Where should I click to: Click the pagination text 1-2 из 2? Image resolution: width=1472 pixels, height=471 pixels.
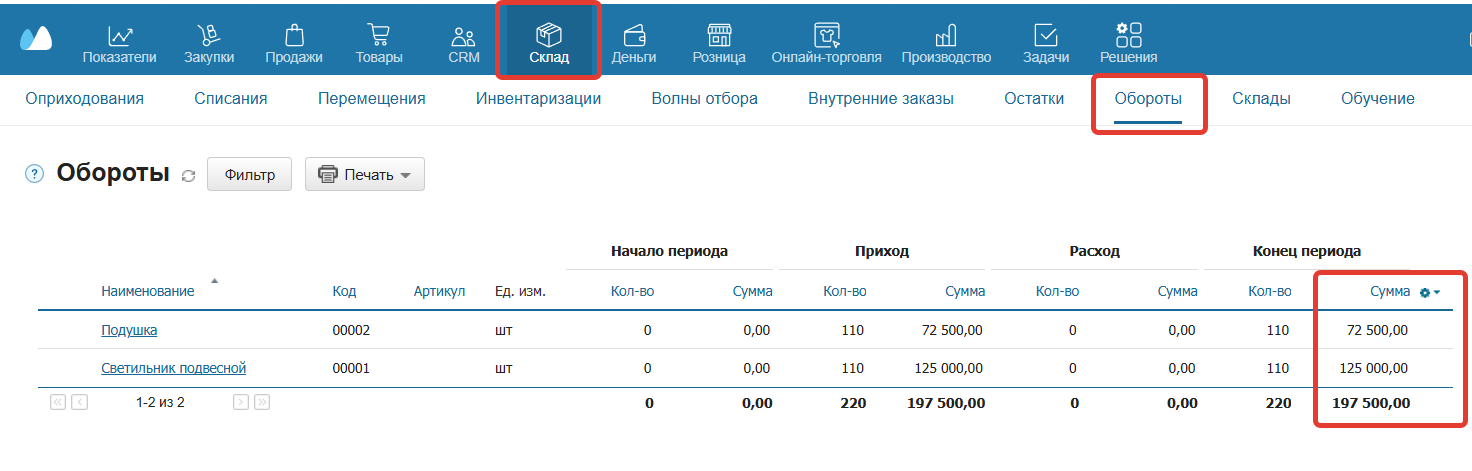(x=160, y=403)
